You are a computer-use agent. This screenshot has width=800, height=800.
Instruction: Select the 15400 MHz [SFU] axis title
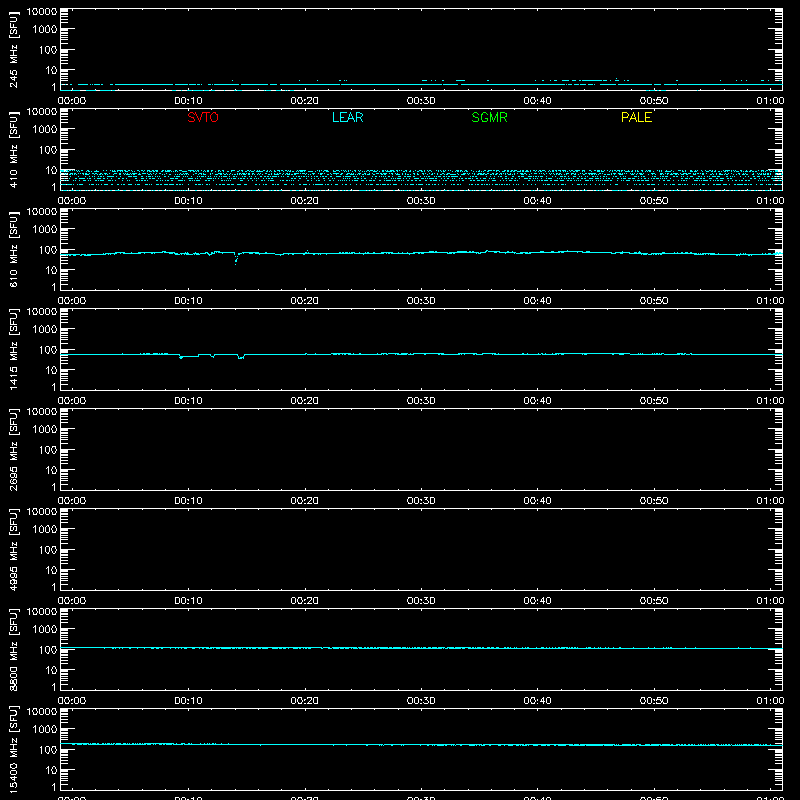coord(13,749)
